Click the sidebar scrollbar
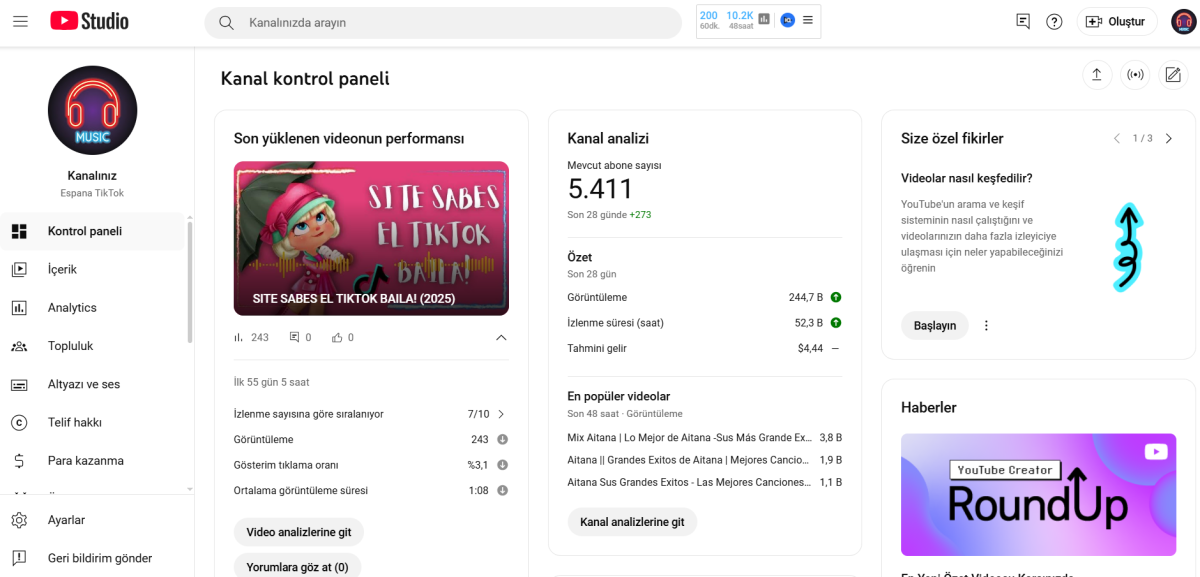Image resolution: width=1200 pixels, height=577 pixels. pyautogui.click(x=190, y=283)
